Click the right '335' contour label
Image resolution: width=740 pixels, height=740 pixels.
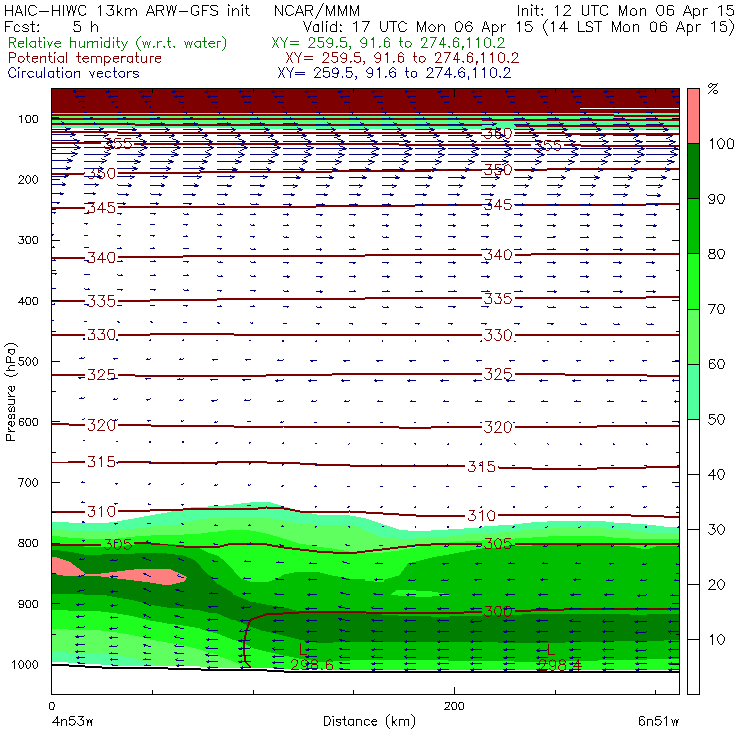click(498, 299)
